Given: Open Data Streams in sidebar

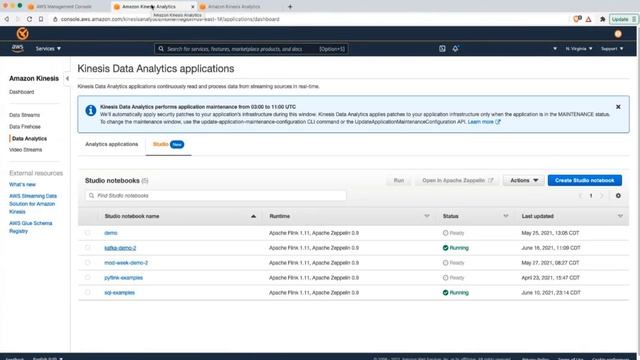Looking at the screenshot, I should pos(24,115).
